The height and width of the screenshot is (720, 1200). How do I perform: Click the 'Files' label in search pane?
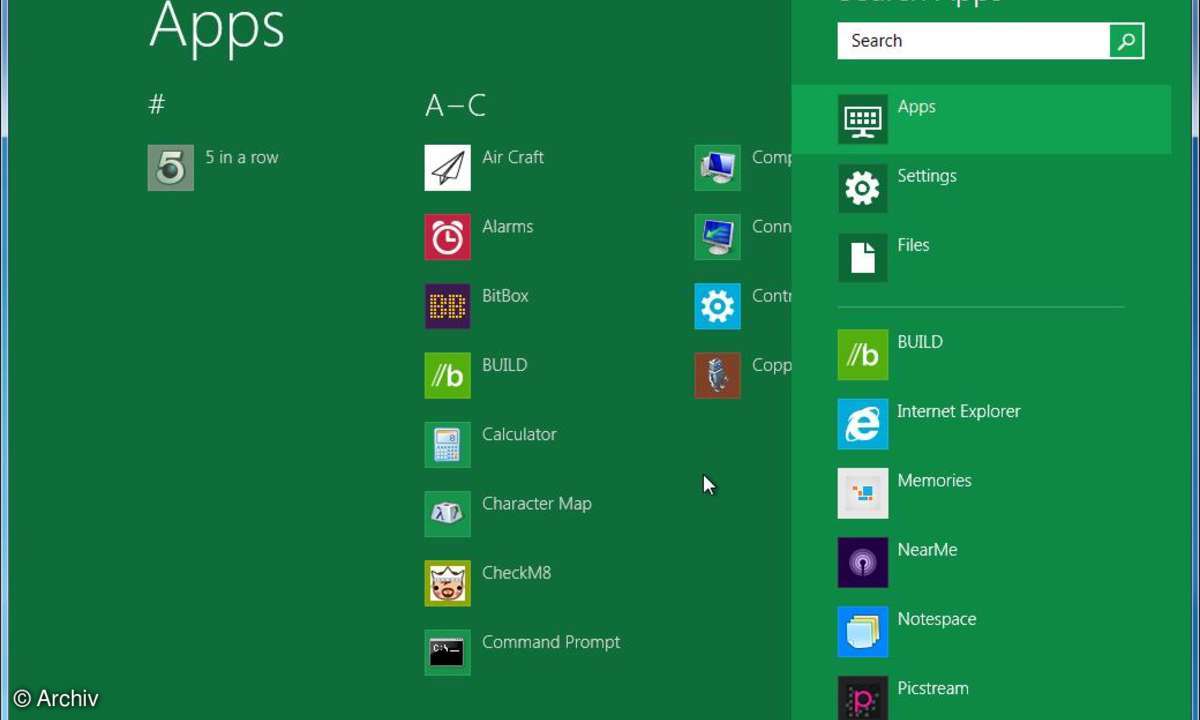[x=913, y=244]
